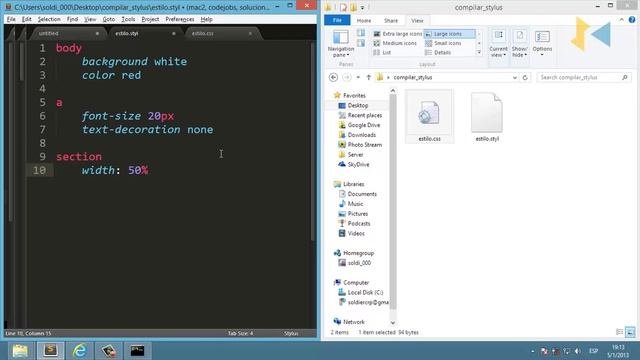Select Details layout in Explorer
640x360 pixels.
pos(438,53)
